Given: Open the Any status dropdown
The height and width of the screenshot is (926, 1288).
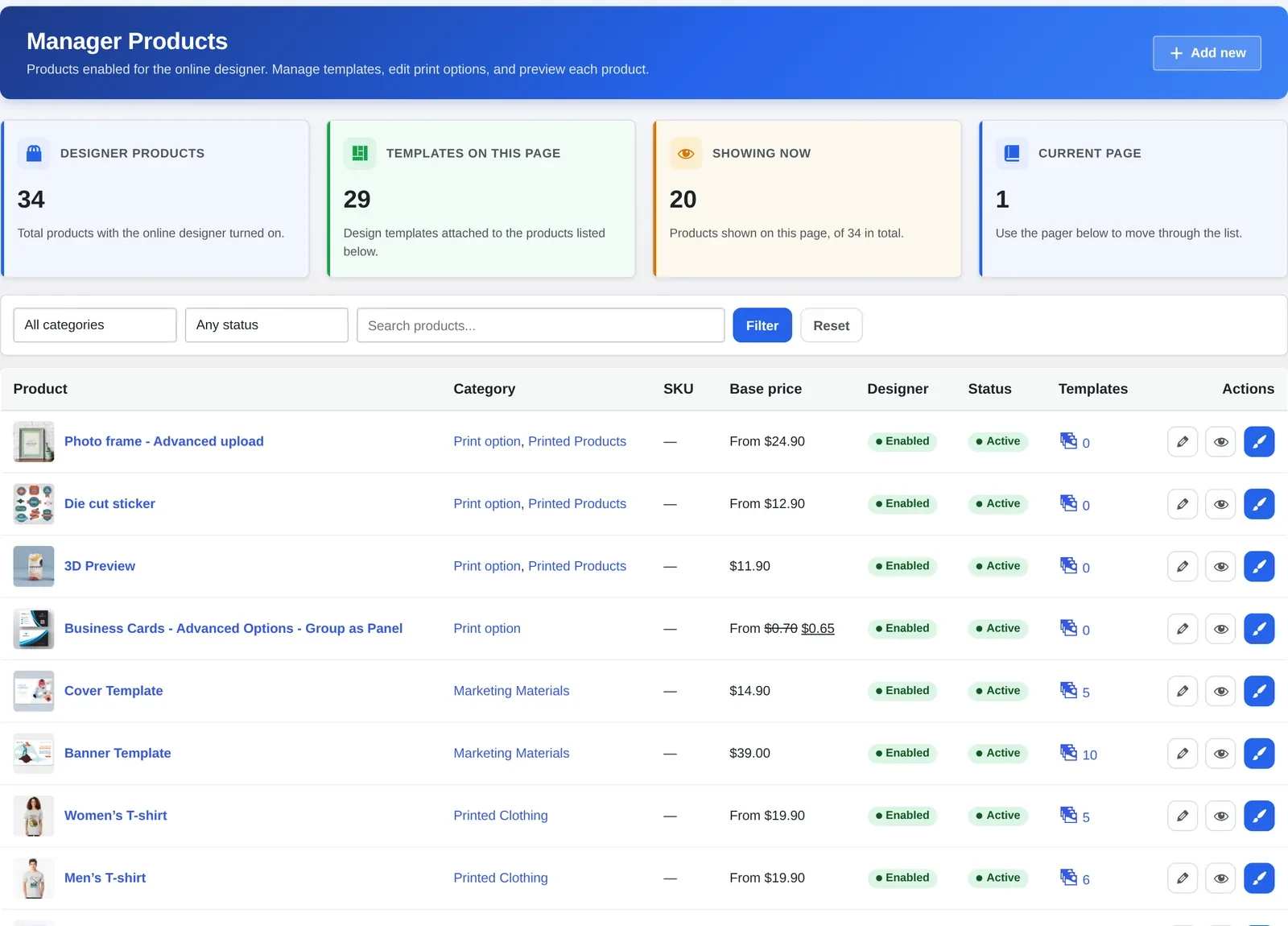Looking at the screenshot, I should point(266,325).
